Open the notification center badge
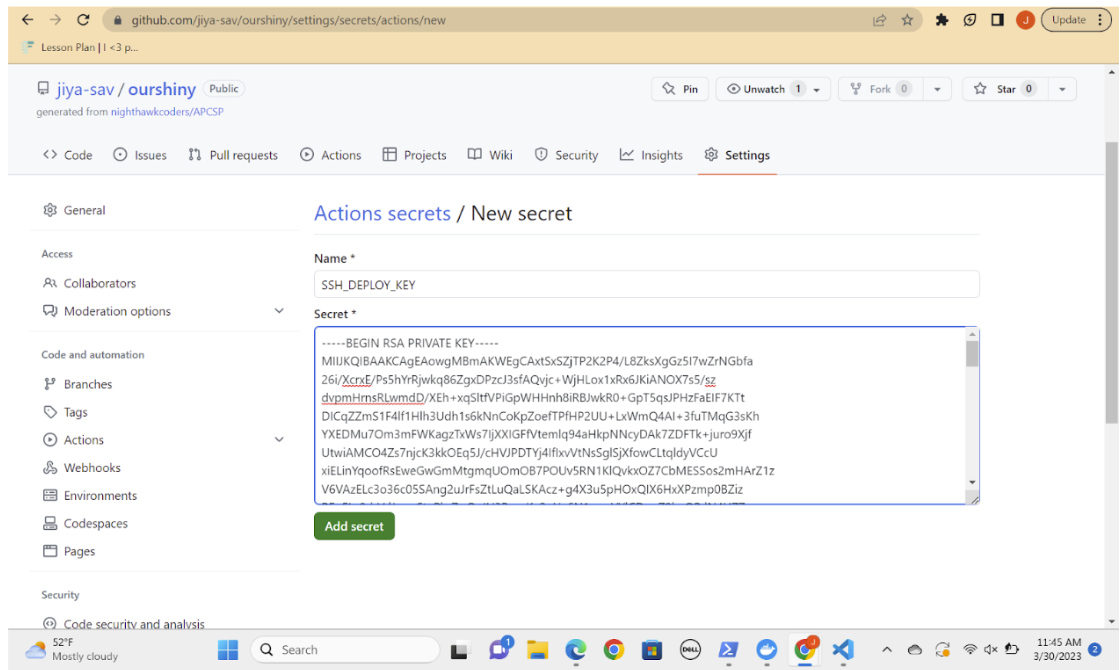The image size is (1120, 670). tap(1094, 649)
